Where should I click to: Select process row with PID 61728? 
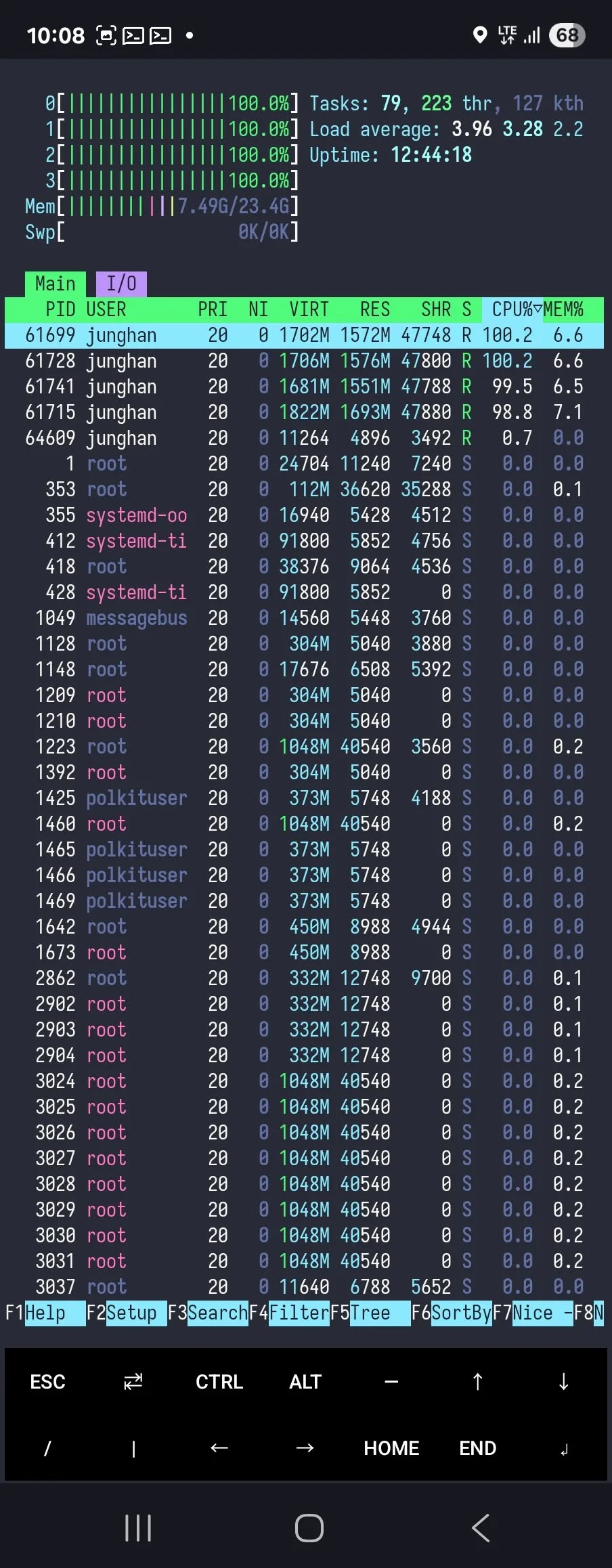pos(305,361)
